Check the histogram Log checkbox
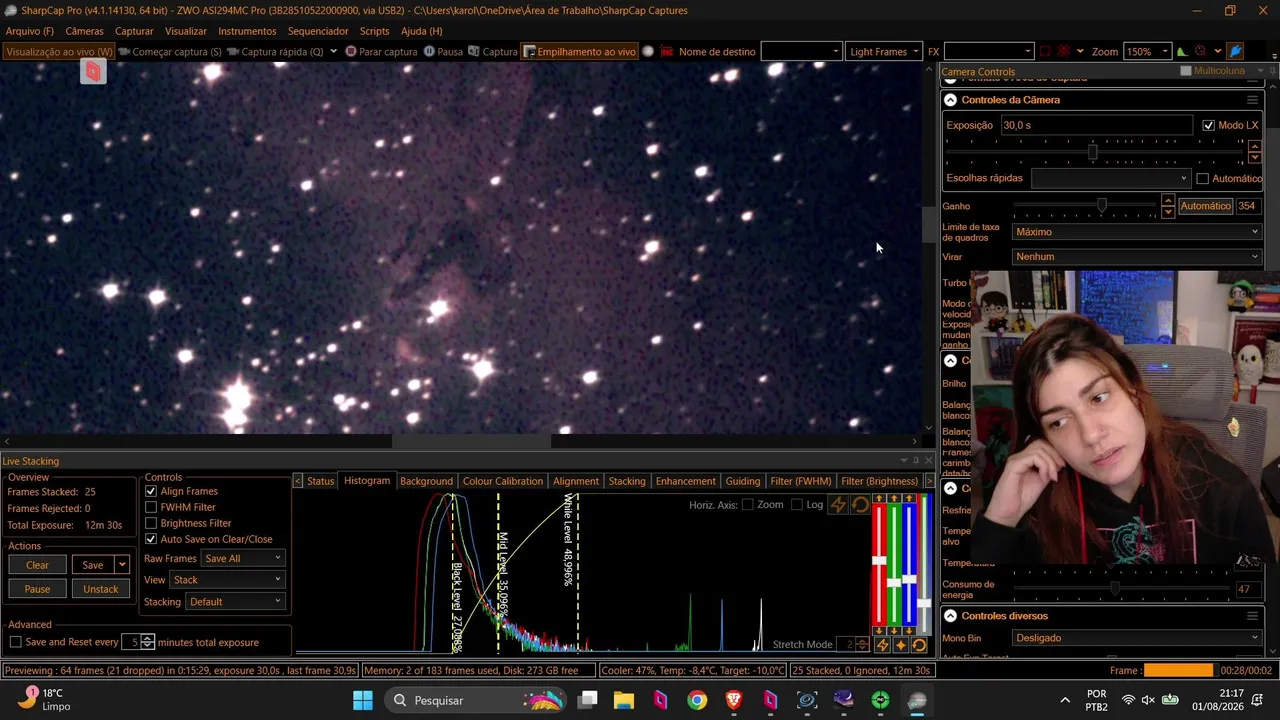 click(796, 505)
